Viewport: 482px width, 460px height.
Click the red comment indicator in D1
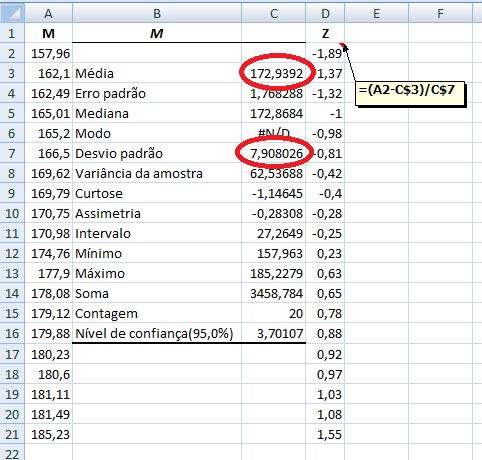pos(342,45)
